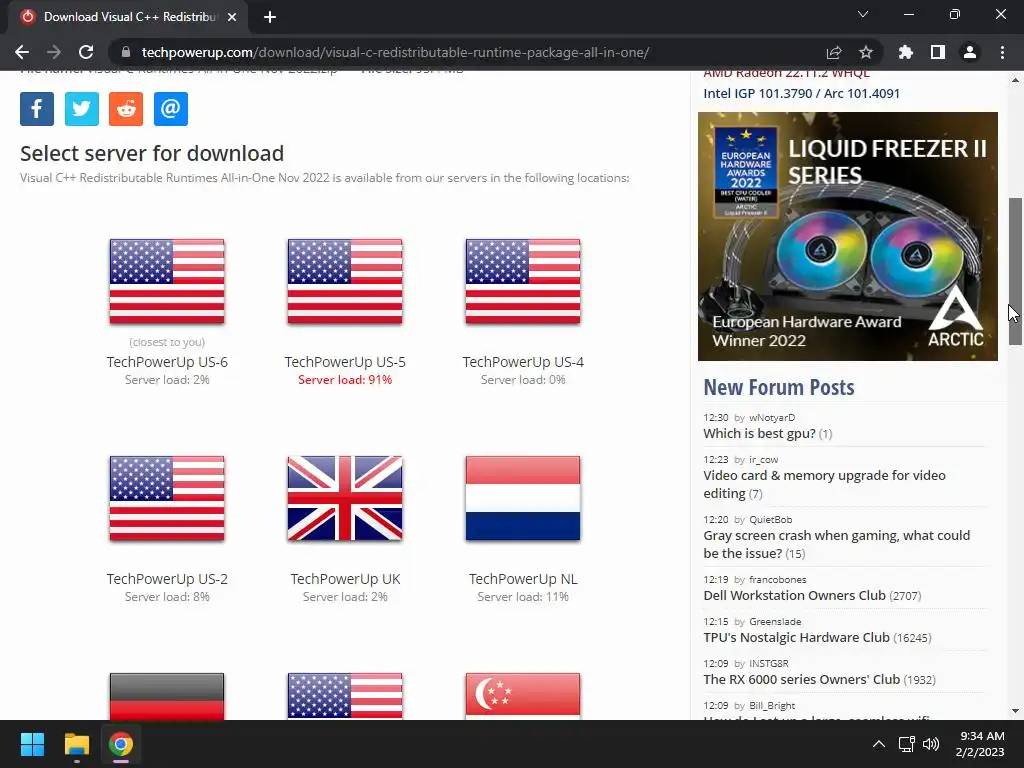1024x768 pixels.
Task: Share page via email @ icon
Action: point(170,108)
